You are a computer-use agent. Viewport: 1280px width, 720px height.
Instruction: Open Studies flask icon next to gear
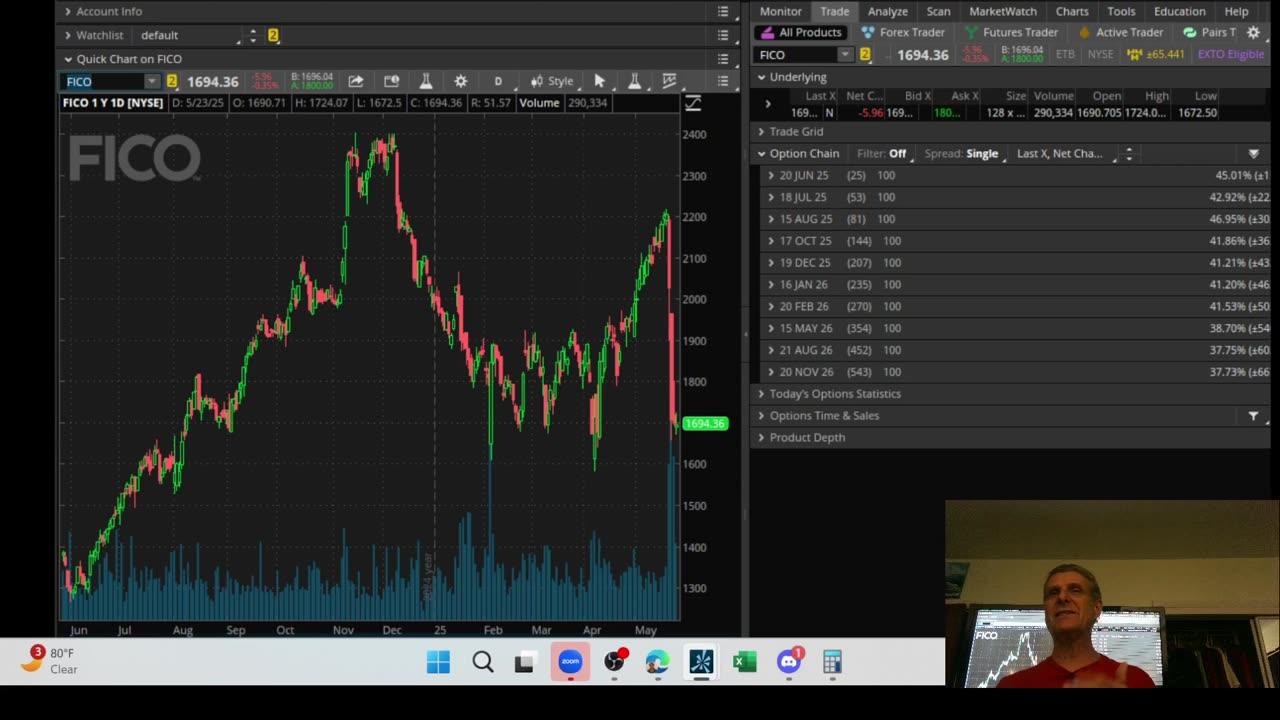pyautogui.click(x=426, y=81)
